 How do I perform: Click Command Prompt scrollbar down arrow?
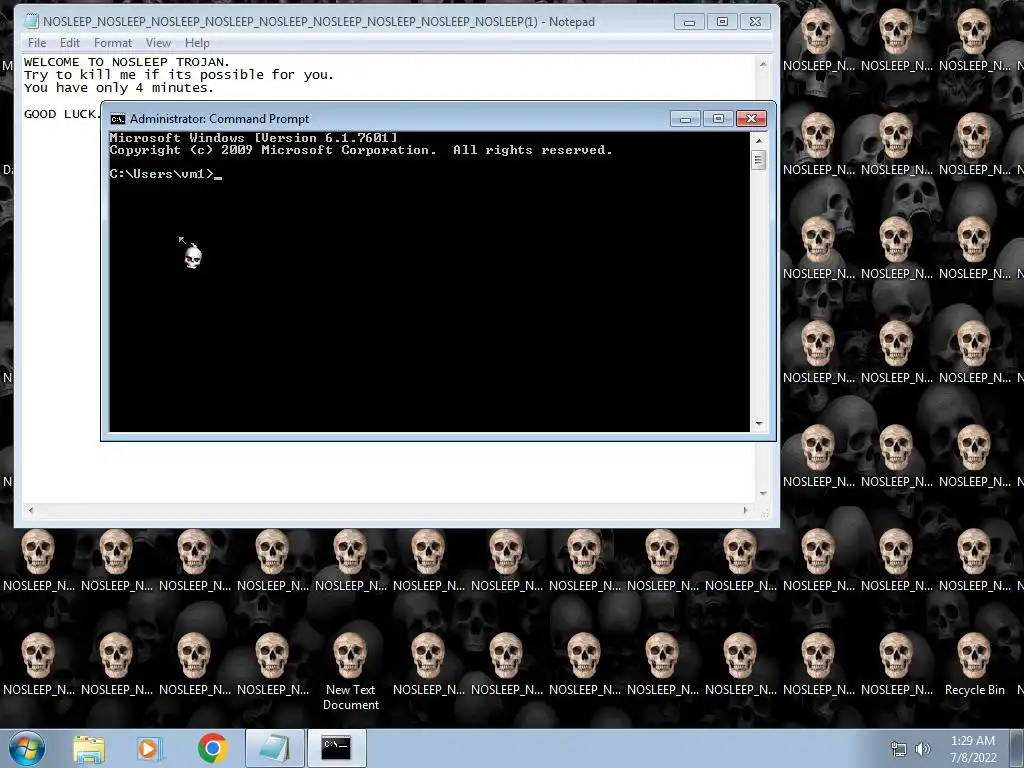pyautogui.click(x=758, y=424)
